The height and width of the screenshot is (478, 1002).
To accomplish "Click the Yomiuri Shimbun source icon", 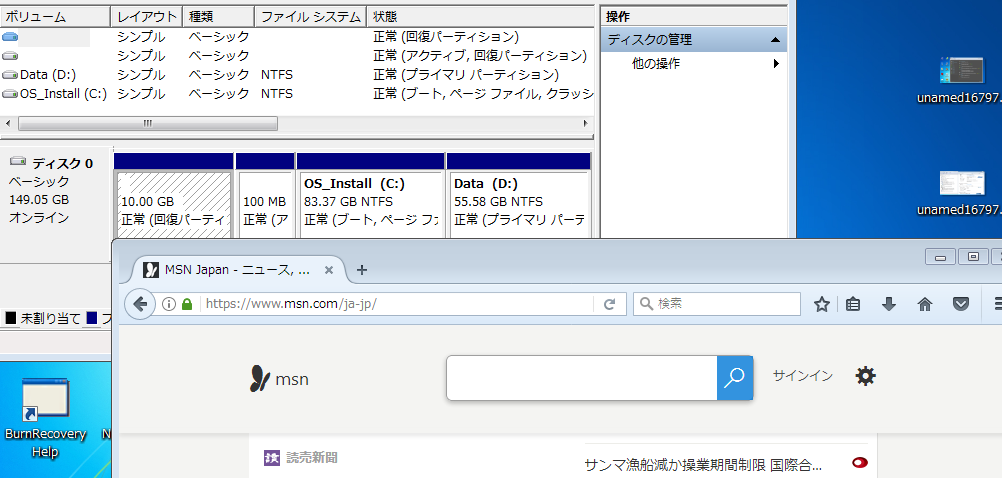I will [x=272, y=458].
